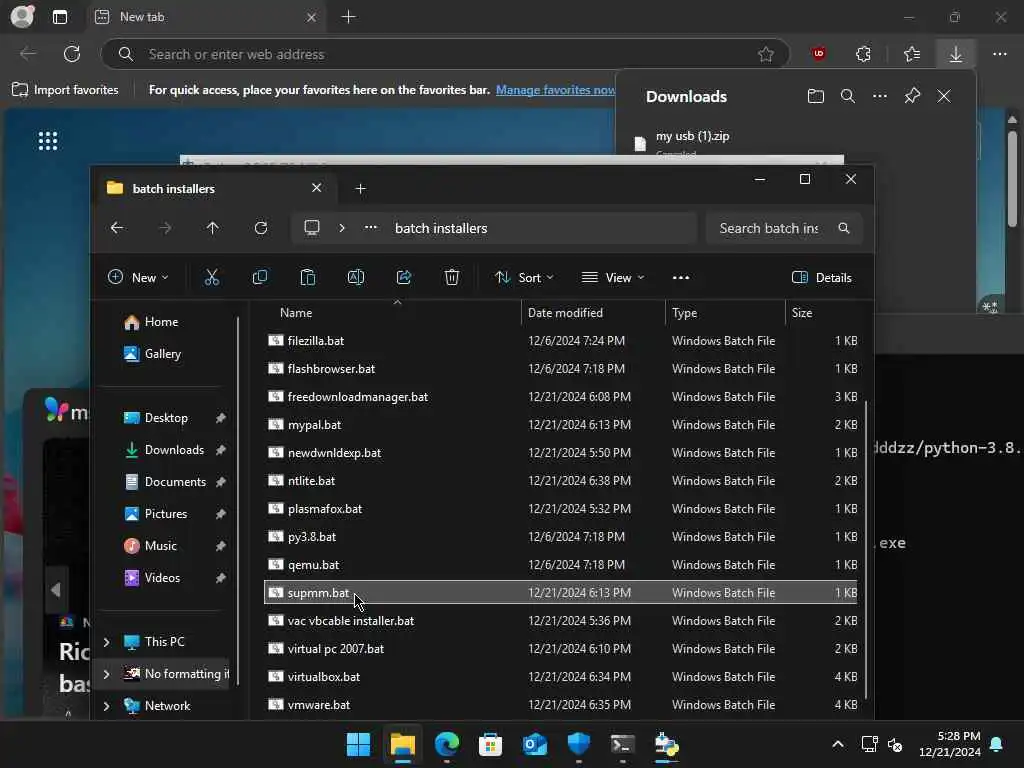Refresh the Edge page

[72, 54]
